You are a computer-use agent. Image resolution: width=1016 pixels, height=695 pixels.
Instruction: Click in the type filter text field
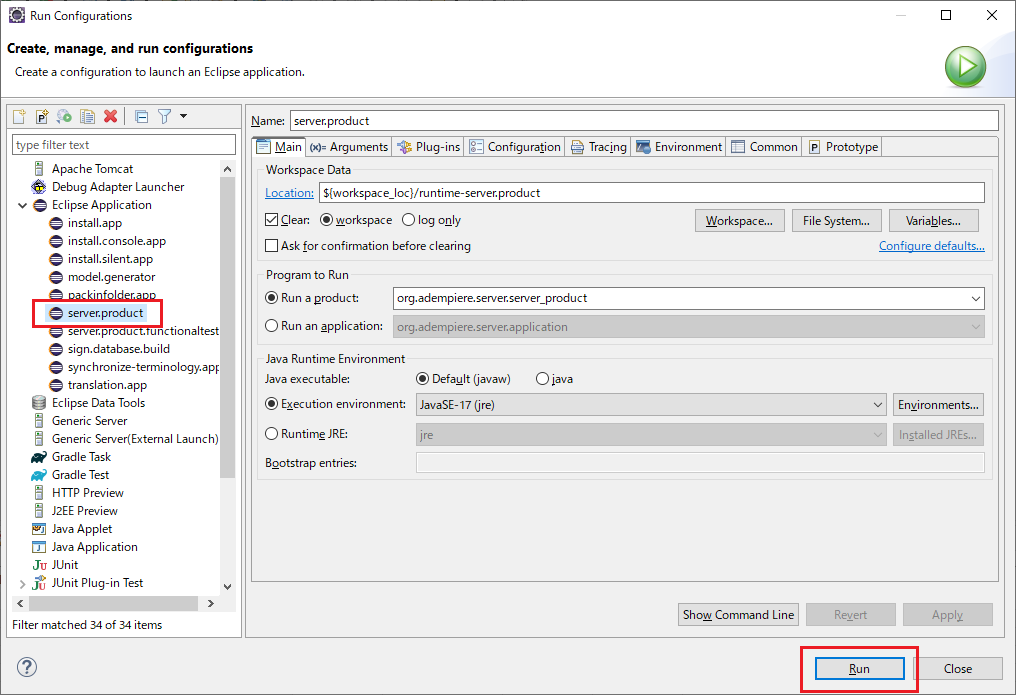pos(124,145)
